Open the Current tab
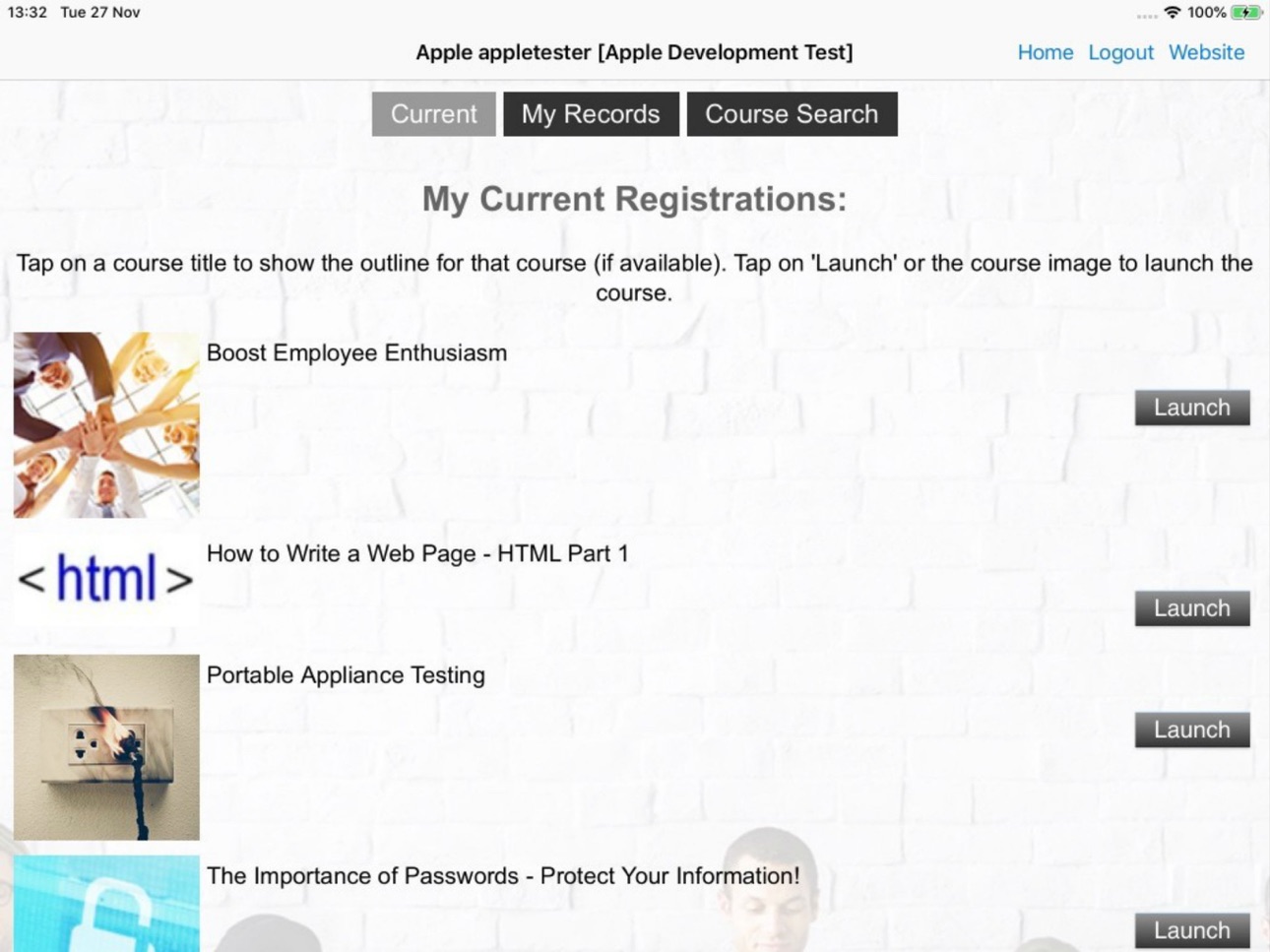 433,114
